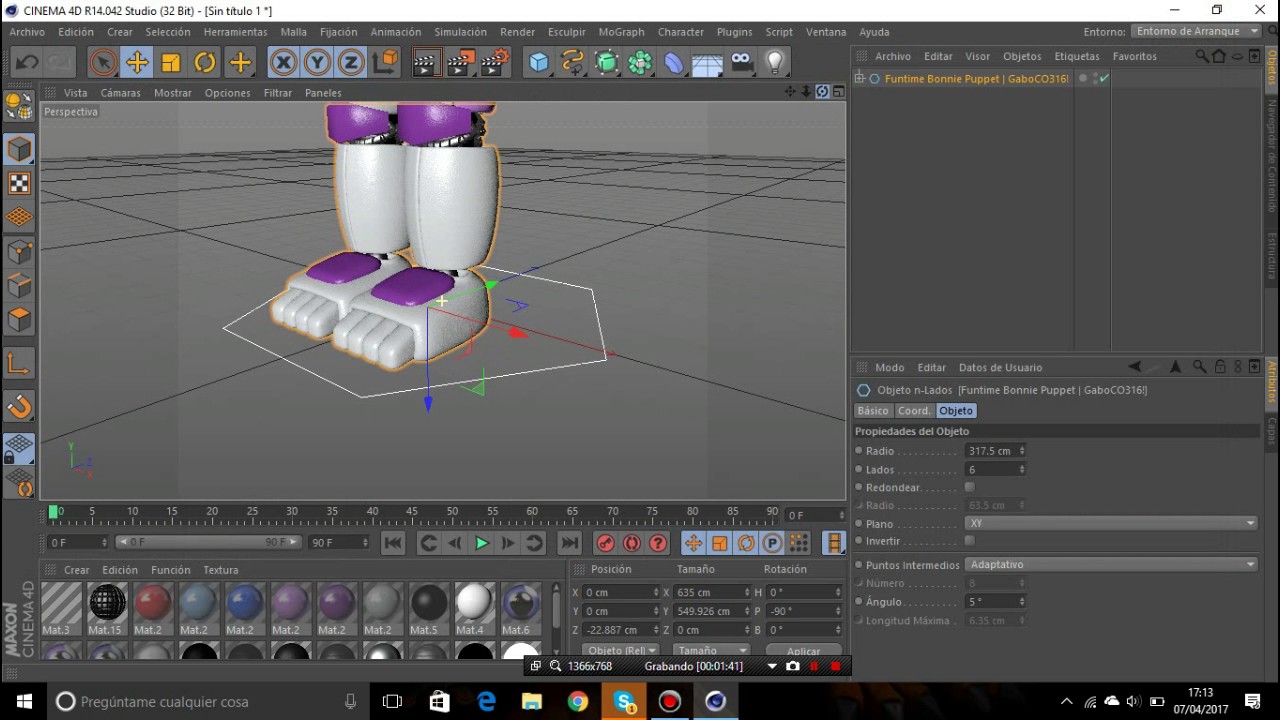Play the animation forward

point(481,543)
